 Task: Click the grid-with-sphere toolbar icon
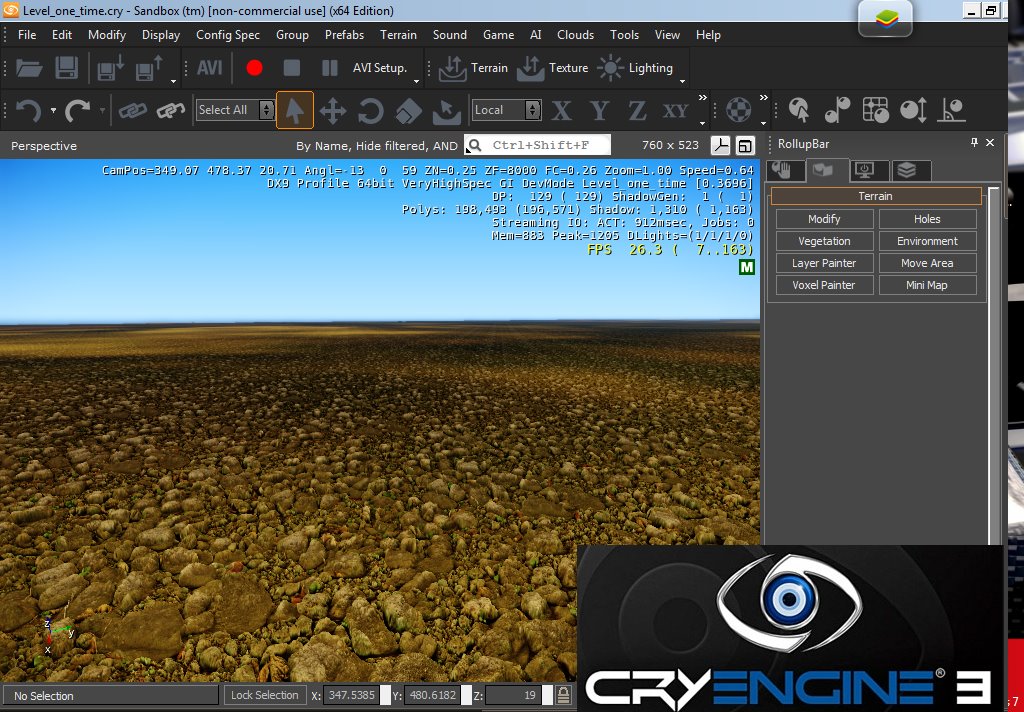[875, 110]
